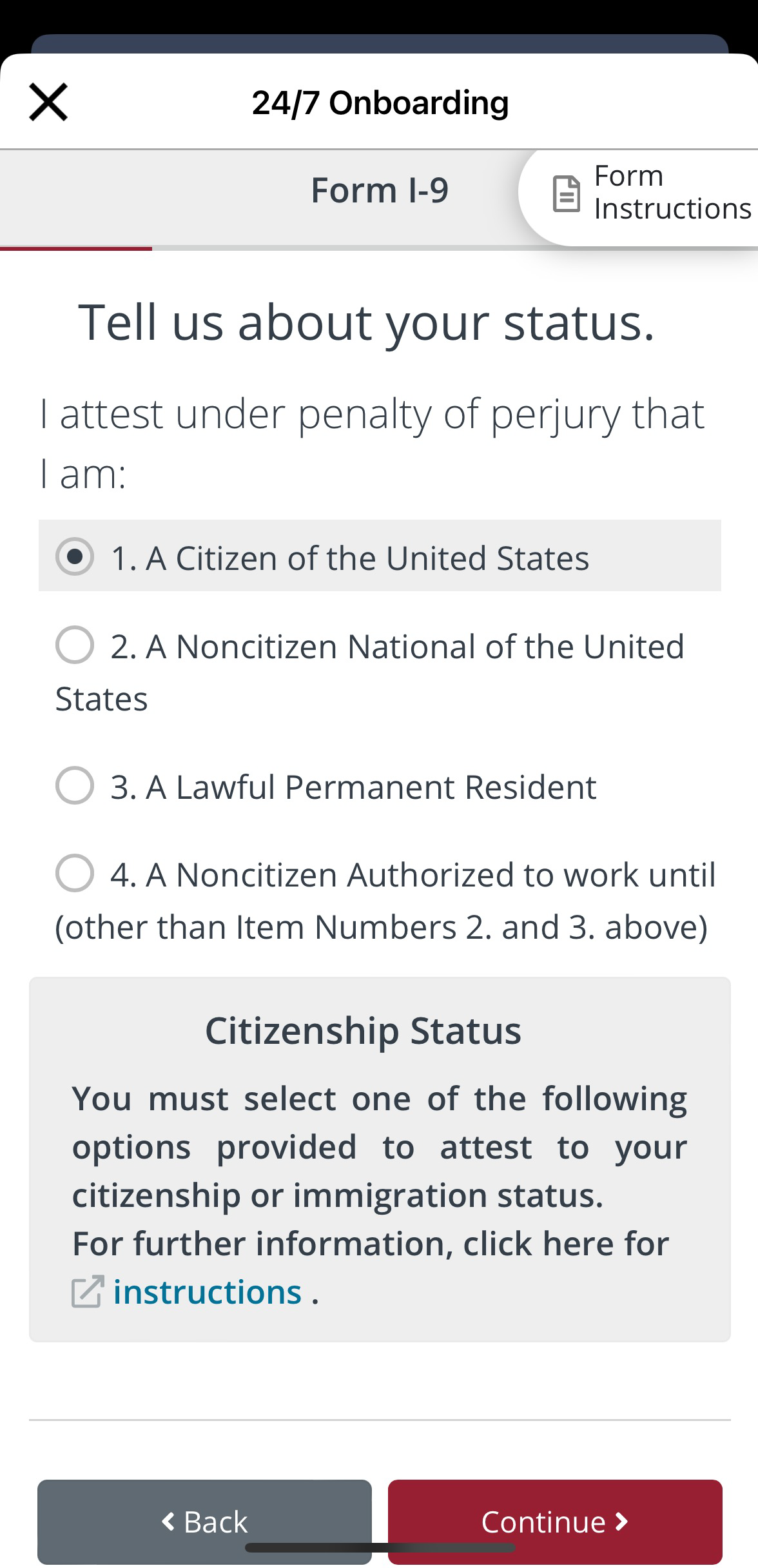Tap the Citizenship Status heading
The width and height of the screenshot is (758, 1568).
[363, 1030]
